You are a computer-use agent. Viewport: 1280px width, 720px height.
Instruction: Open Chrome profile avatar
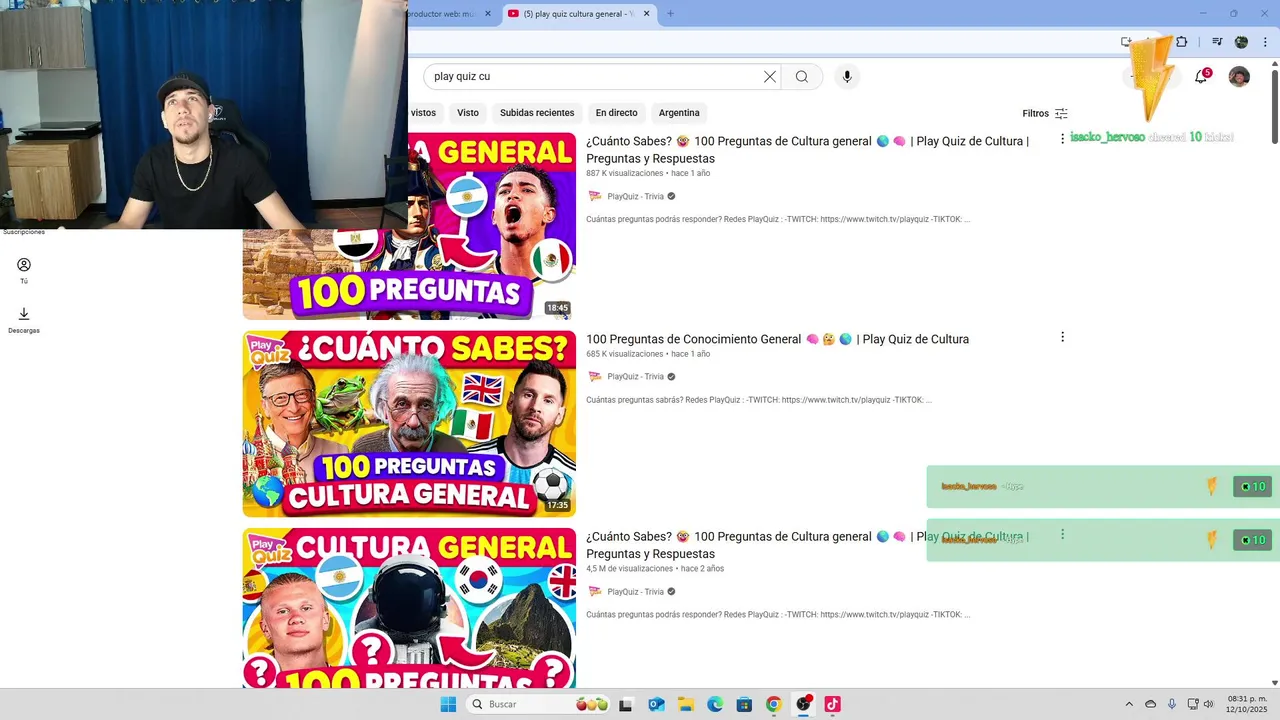(x=1241, y=42)
